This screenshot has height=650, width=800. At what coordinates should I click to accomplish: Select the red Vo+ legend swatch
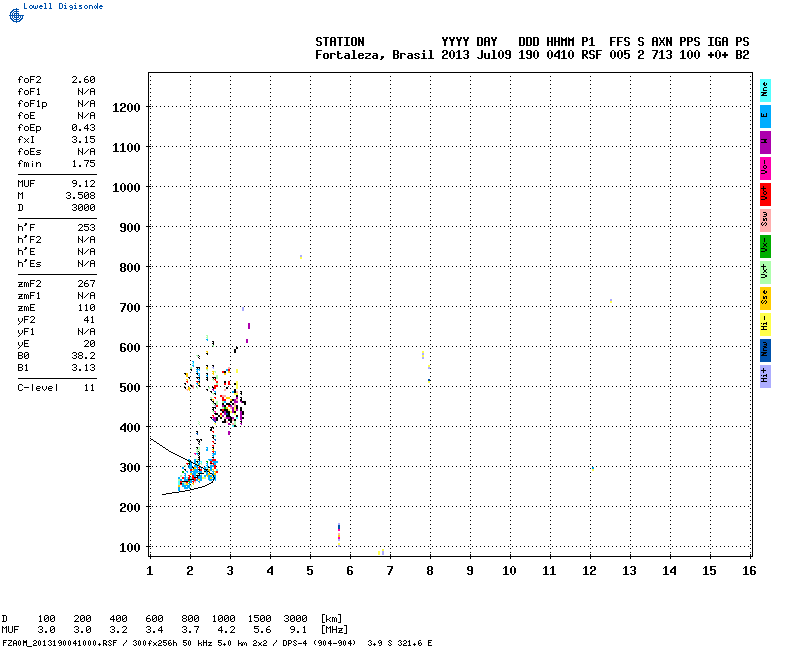pos(765,194)
